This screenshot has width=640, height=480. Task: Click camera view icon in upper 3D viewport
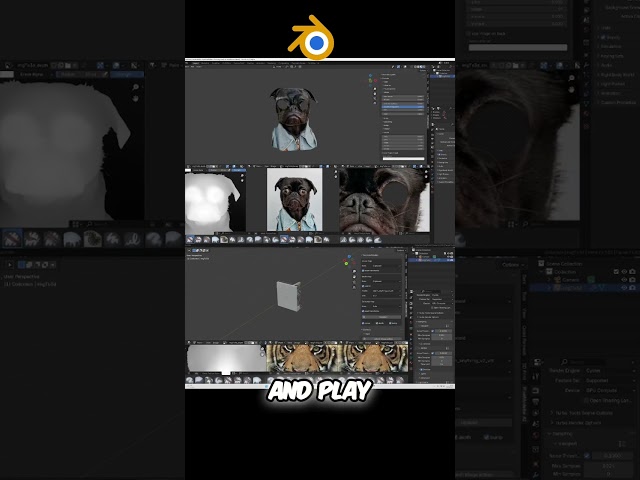pyautogui.click(x=375, y=99)
